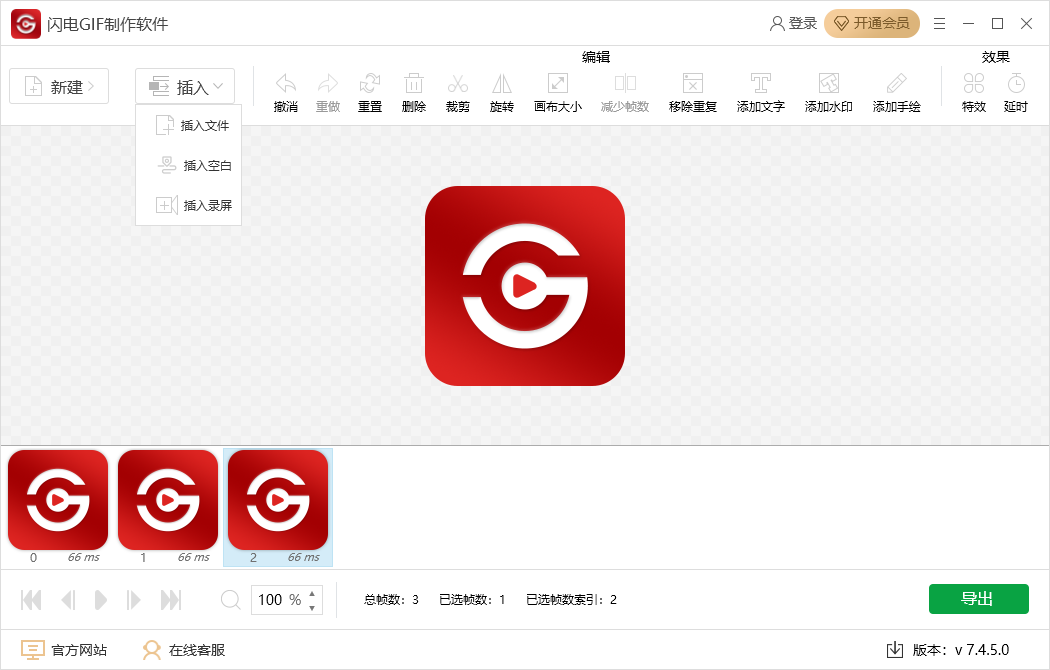1050x670 pixels.
Task: Choose 插入录屏 from the insert menu
Action: pos(189,205)
